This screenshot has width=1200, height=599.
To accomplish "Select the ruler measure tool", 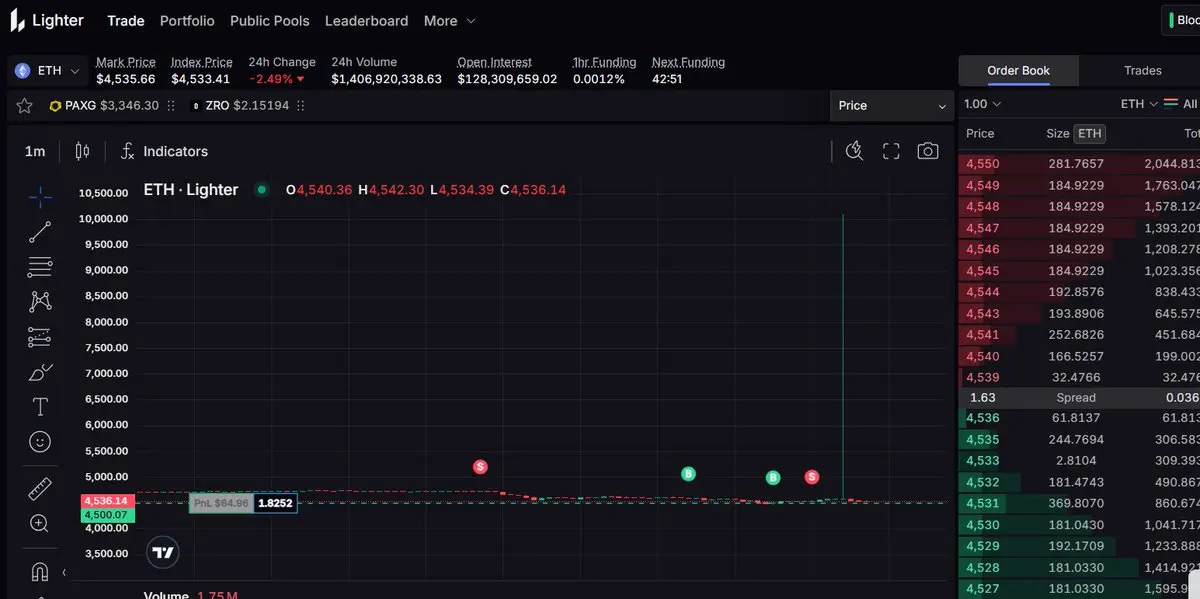I will (40, 489).
